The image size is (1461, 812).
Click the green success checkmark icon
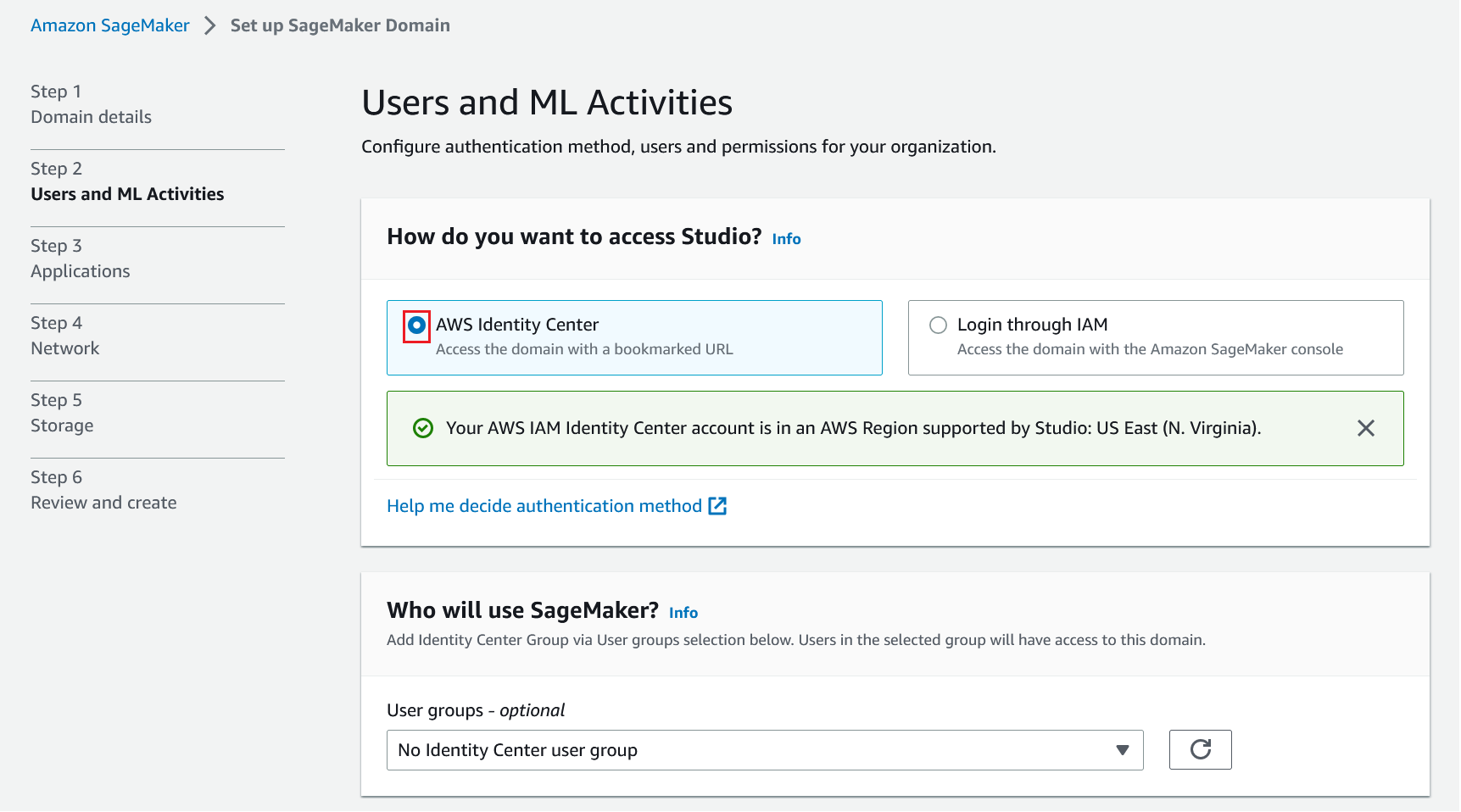(x=422, y=428)
